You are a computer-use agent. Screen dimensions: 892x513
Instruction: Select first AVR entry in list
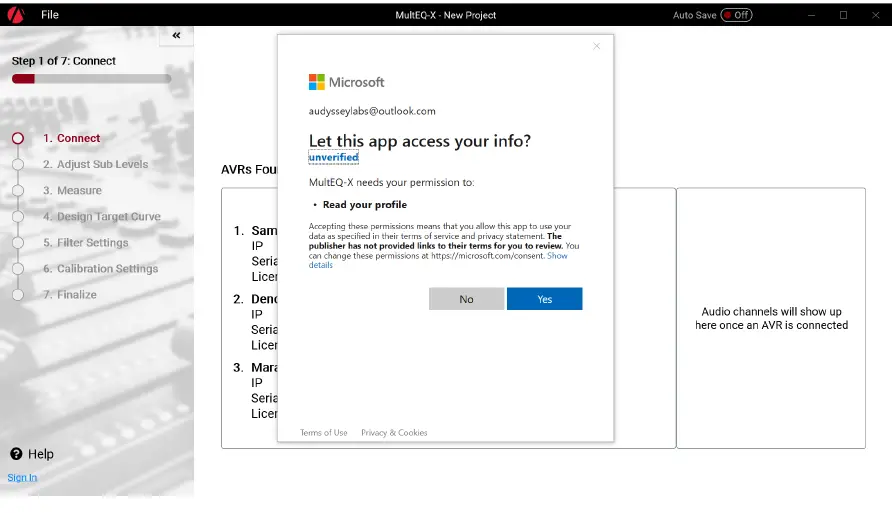[255, 254]
